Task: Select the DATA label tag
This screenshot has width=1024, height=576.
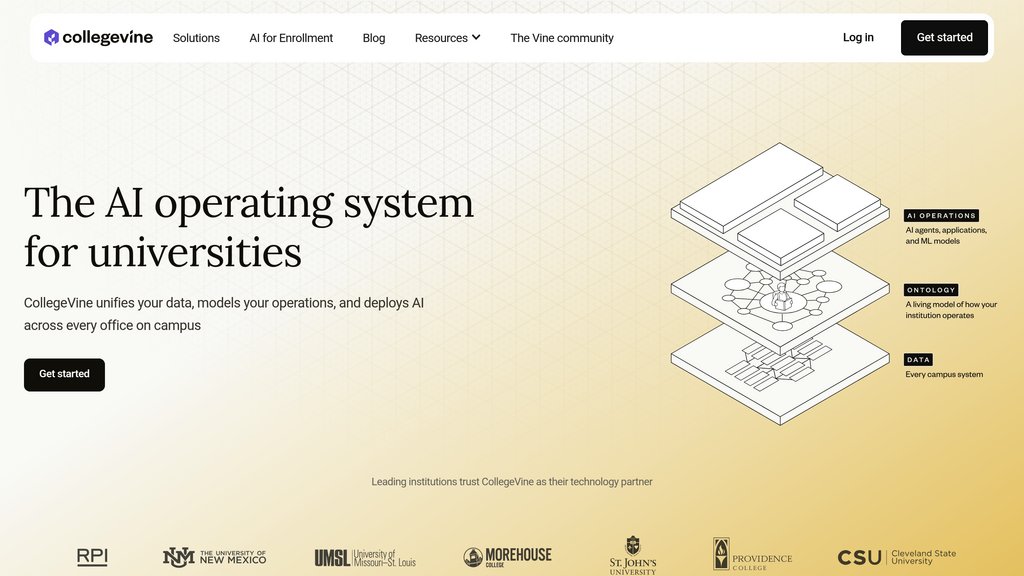Action: coord(918,360)
